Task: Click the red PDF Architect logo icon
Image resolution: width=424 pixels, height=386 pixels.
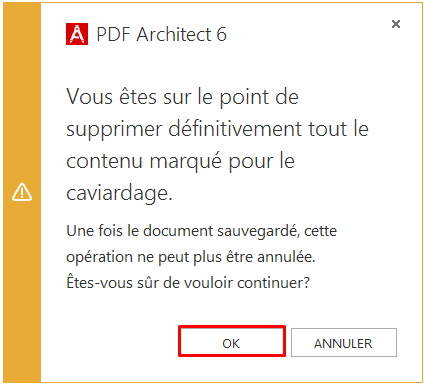Action: point(77,34)
